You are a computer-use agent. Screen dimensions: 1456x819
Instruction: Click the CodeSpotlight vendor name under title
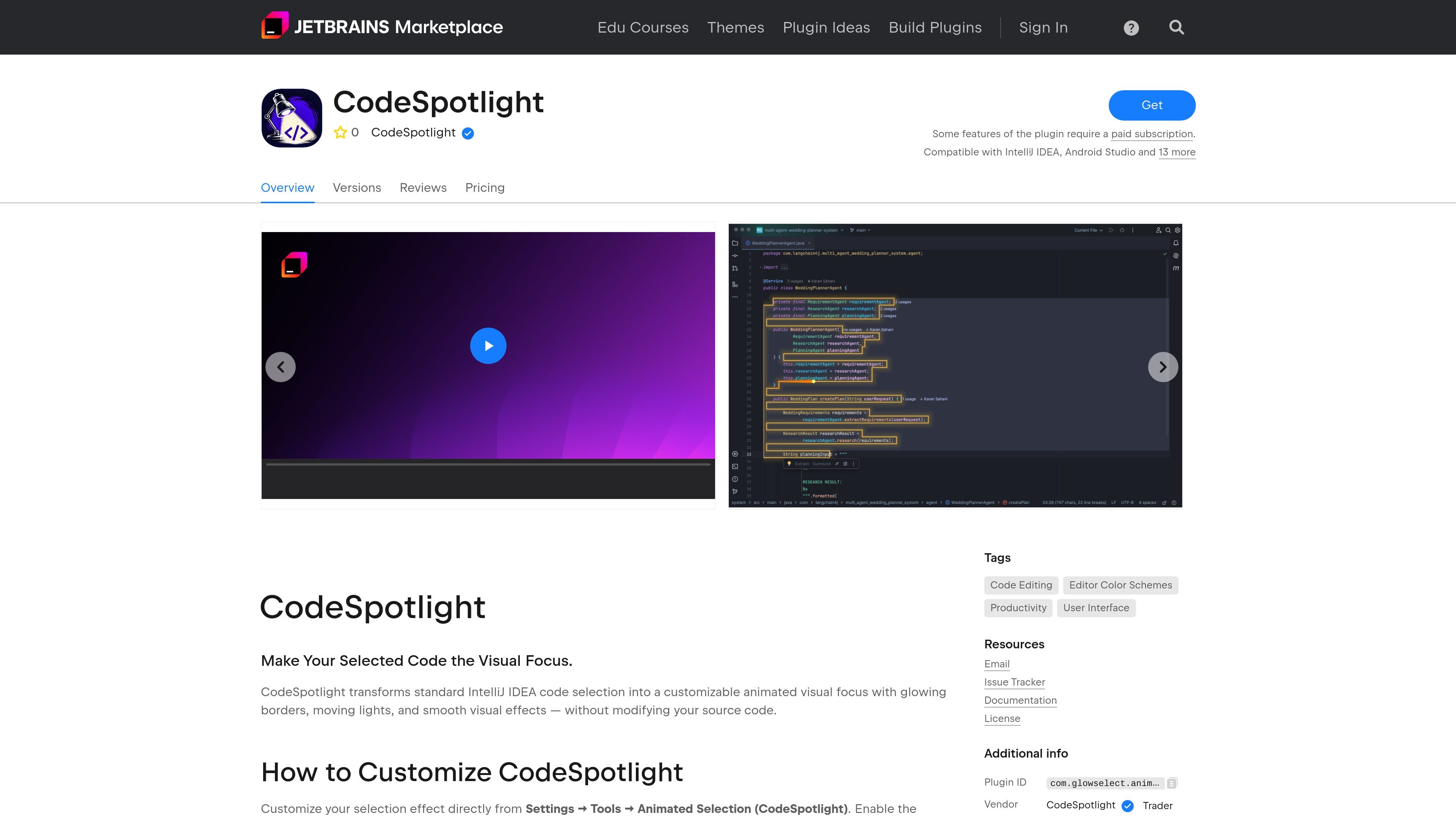pos(413,132)
